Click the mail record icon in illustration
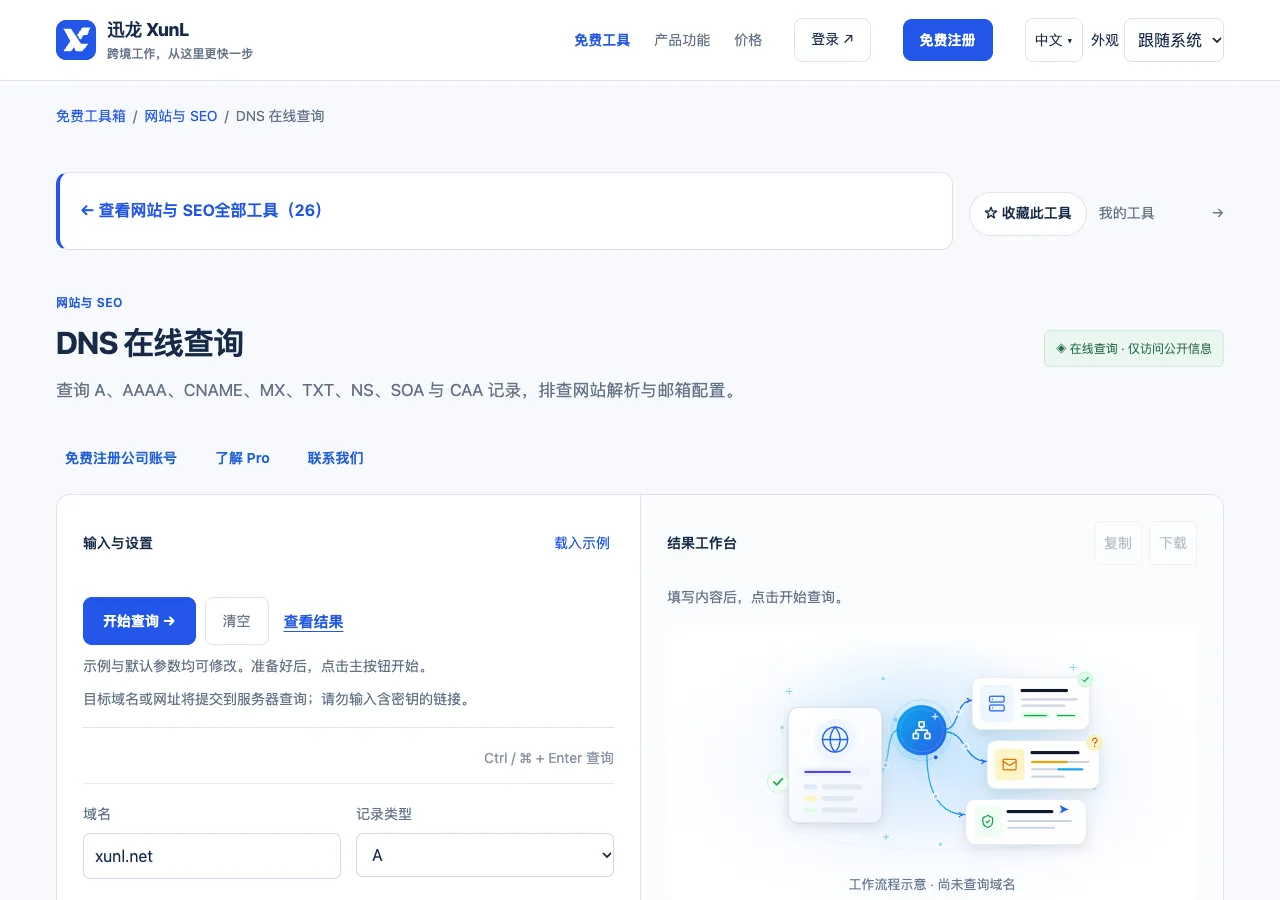The height and width of the screenshot is (900, 1280). tap(1009, 765)
